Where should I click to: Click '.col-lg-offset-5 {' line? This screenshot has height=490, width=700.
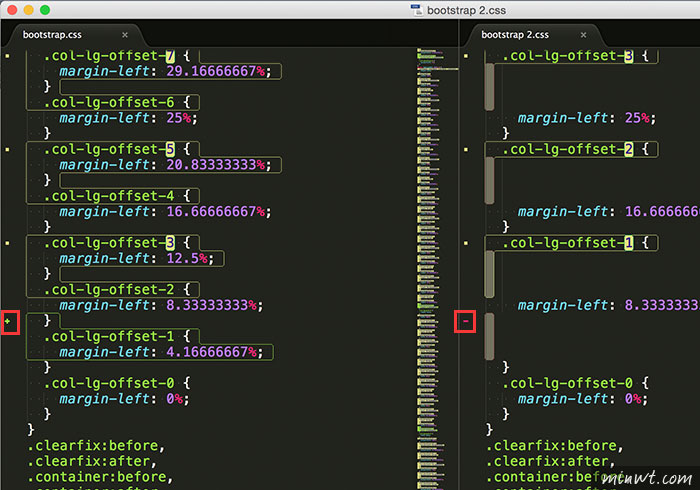point(117,149)
